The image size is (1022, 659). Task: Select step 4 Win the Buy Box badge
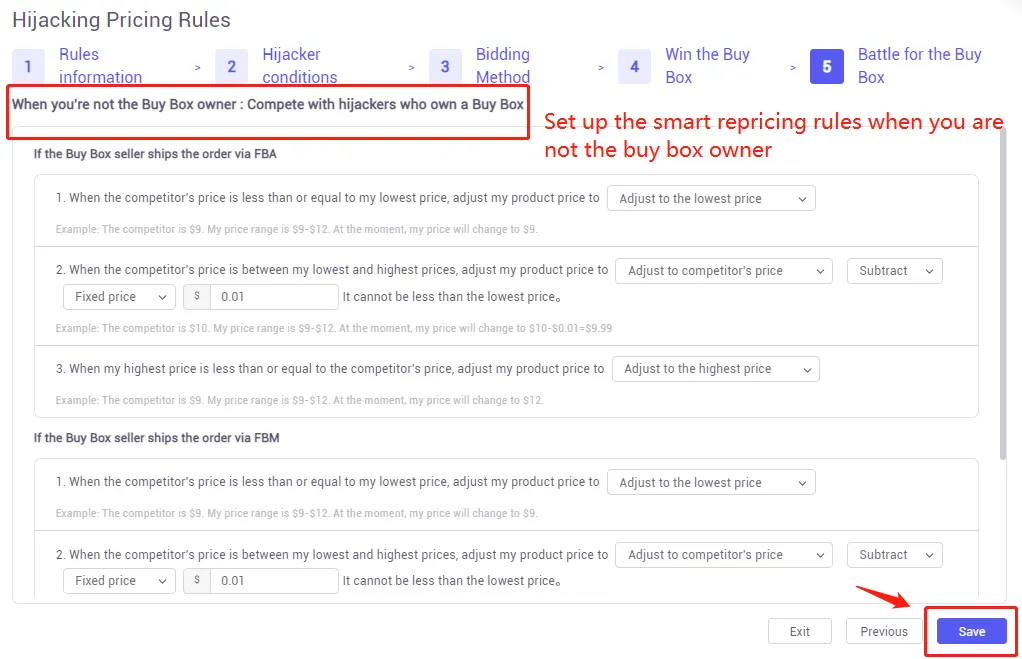point(634,66)
